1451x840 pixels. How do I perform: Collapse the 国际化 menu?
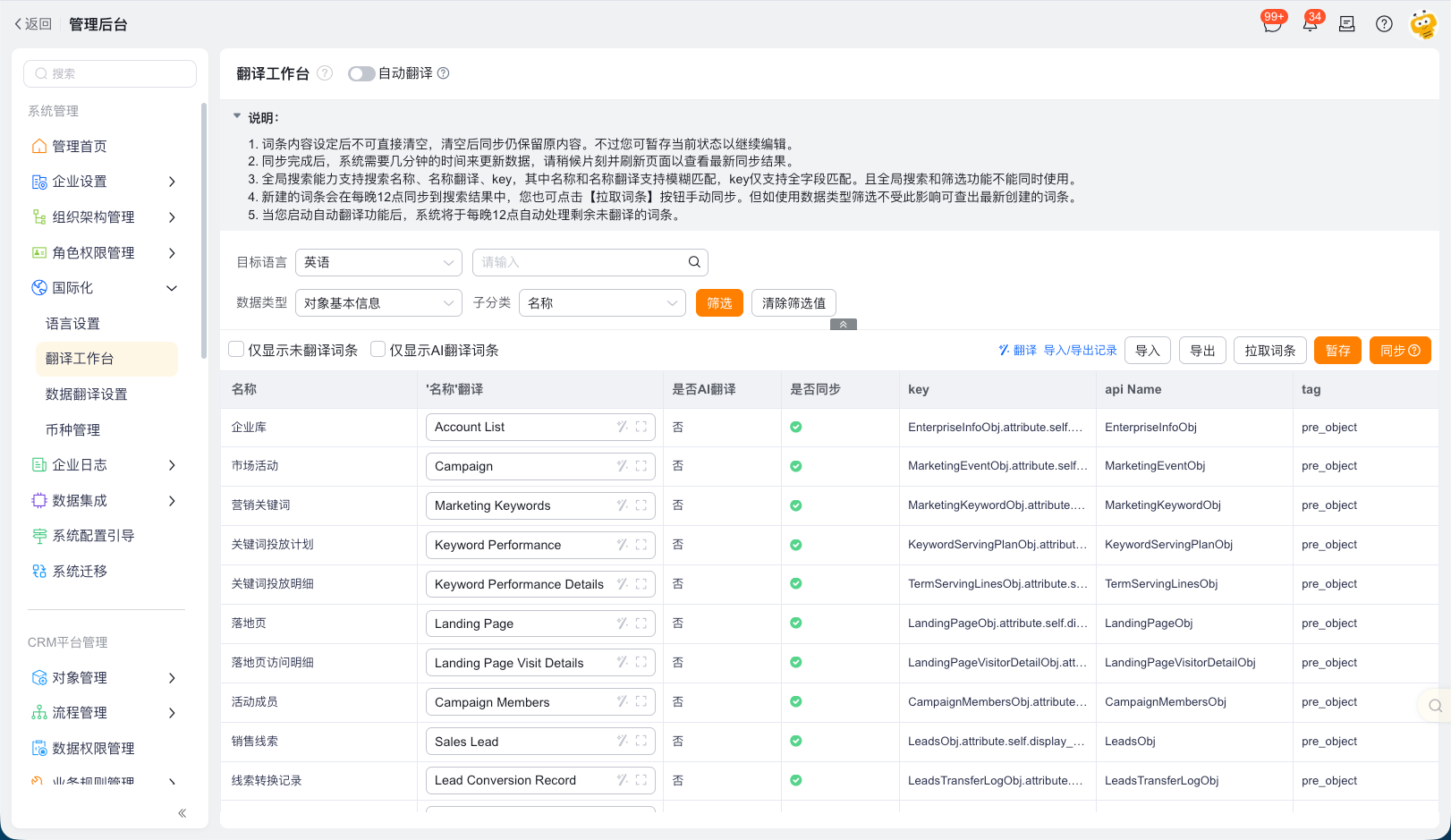coord(172,288)
